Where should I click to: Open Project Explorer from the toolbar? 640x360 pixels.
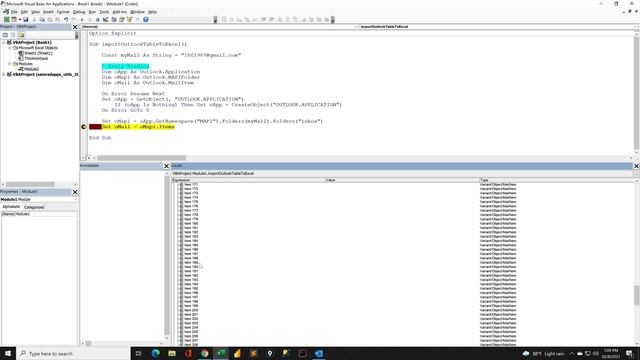point(114,20)
